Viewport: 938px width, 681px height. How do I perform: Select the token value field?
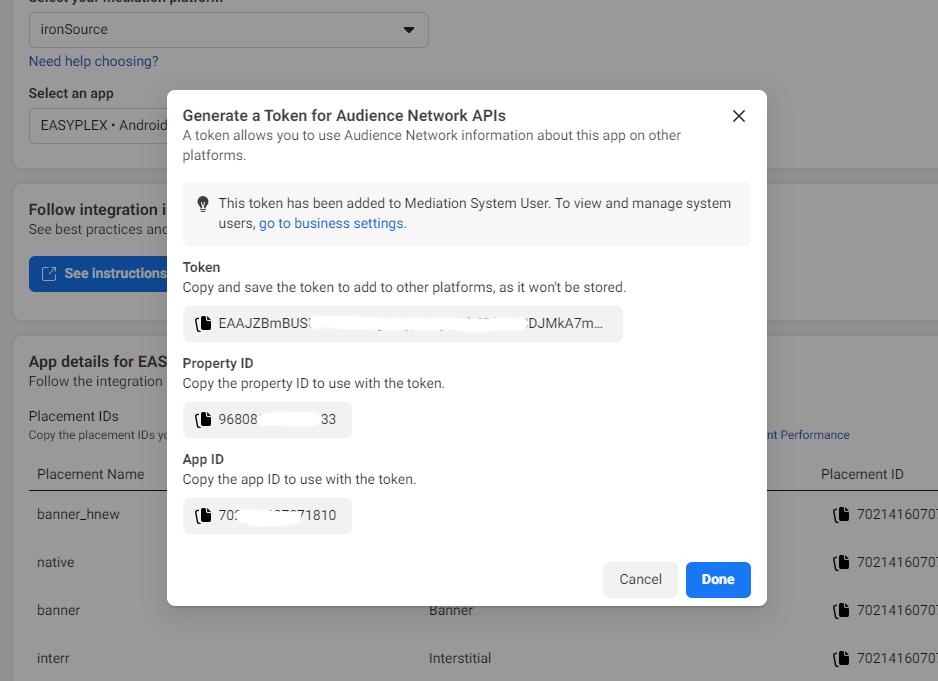click(411, 324)
